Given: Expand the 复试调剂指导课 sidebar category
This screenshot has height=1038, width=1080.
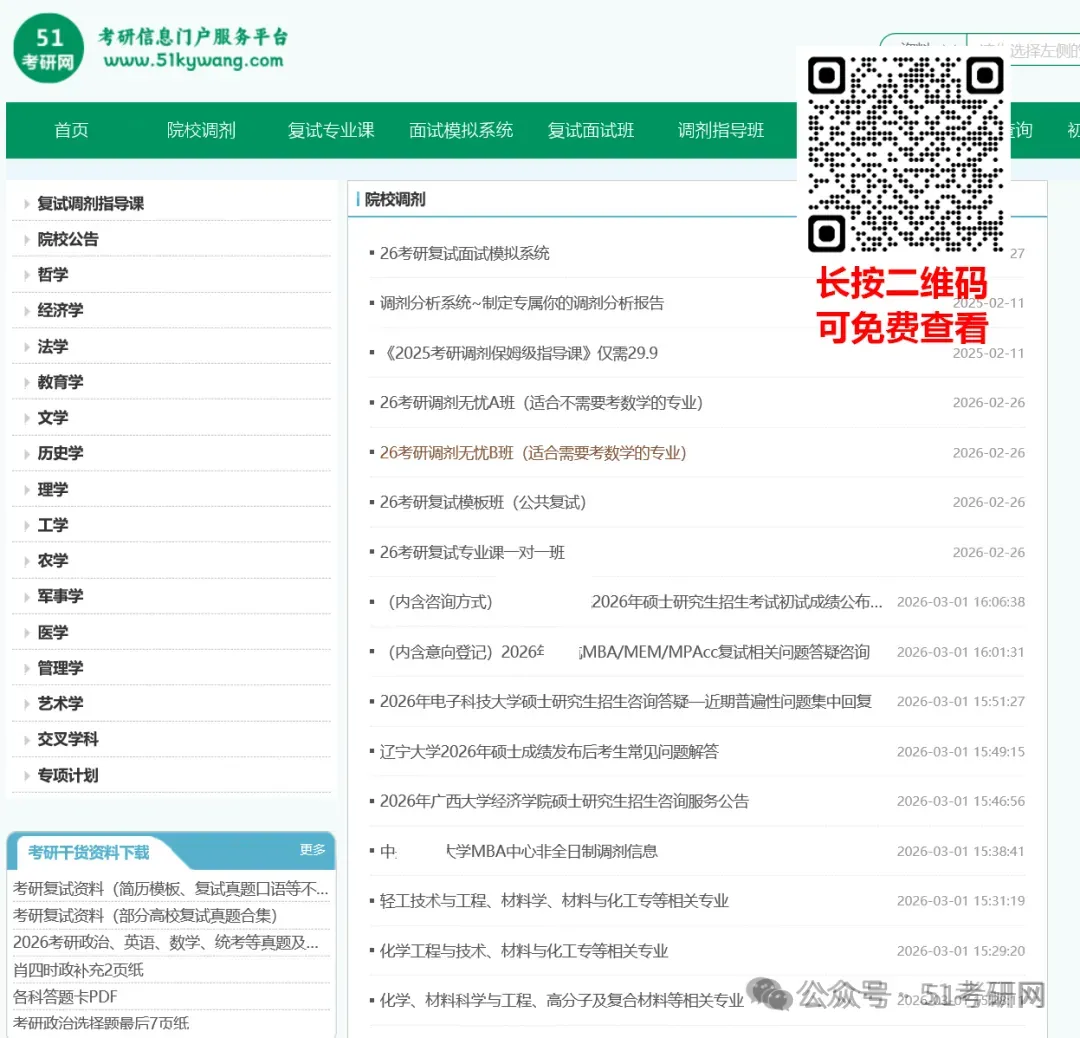Looking at the screenshot, I should coord(90,204).
